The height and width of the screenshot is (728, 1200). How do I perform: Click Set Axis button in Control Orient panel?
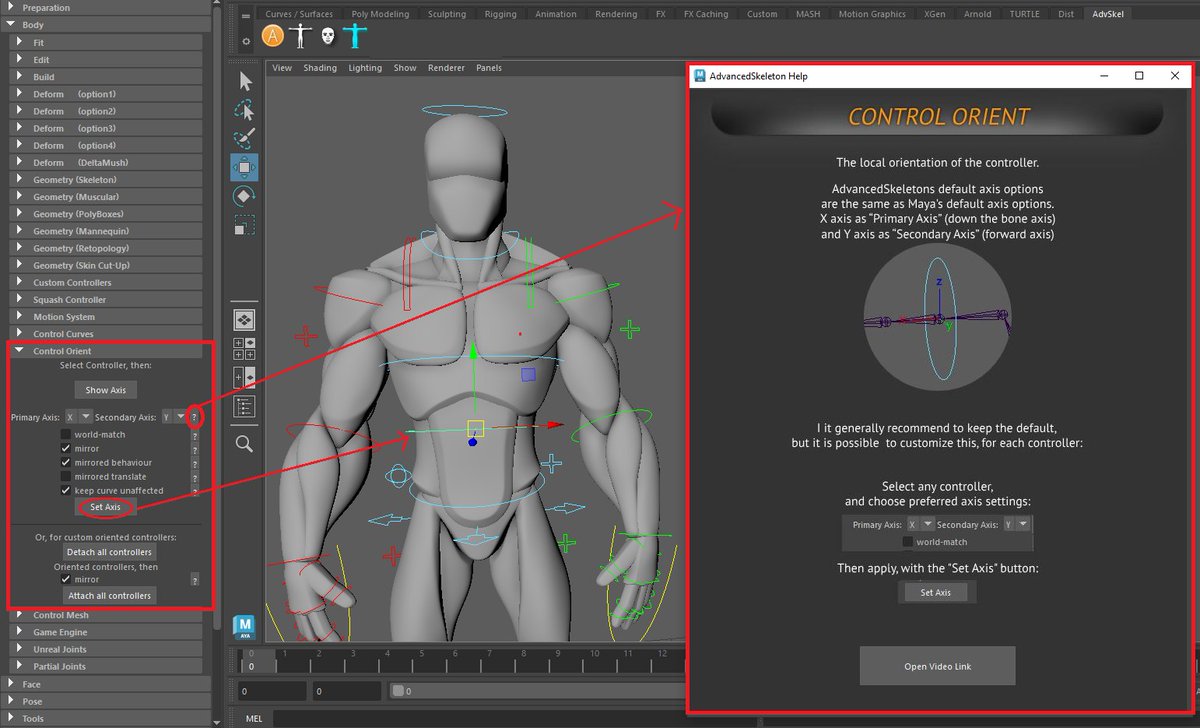pyautogui.click(x=105, y=507)
